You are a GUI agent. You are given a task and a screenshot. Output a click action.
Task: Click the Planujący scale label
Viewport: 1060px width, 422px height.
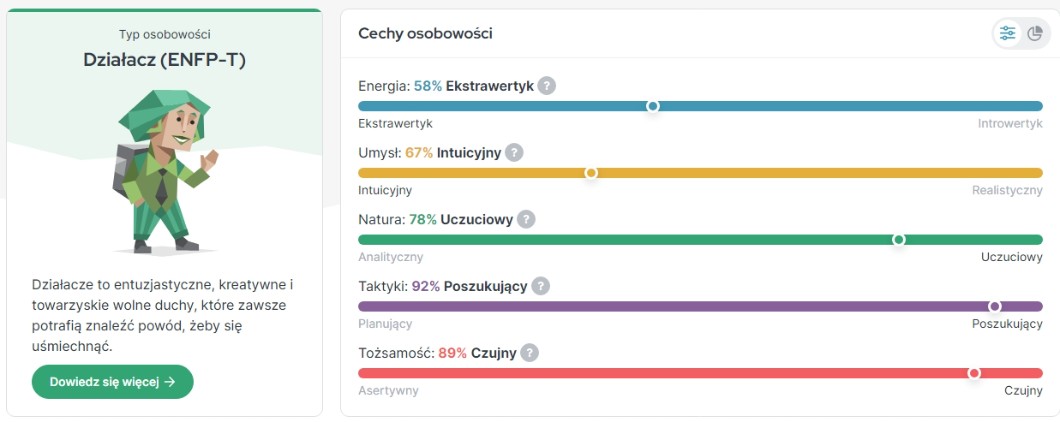point(385,324)
